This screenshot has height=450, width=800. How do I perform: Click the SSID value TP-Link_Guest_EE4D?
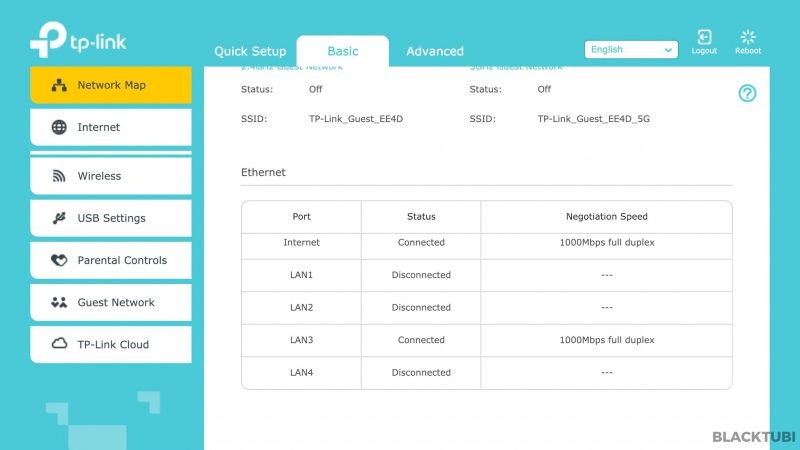coord(356,119)
